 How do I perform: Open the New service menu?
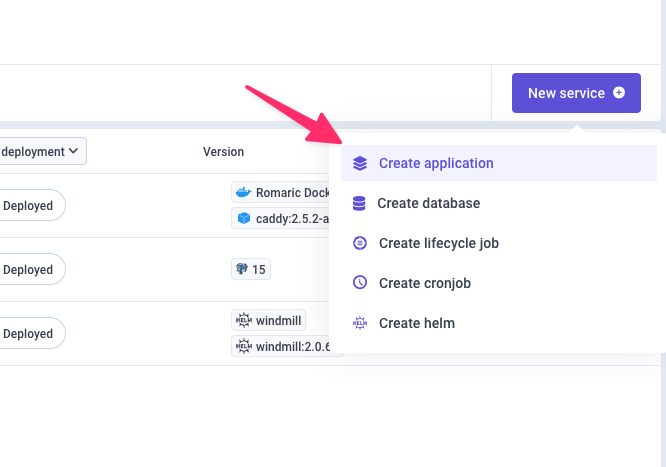coord(576,93)
